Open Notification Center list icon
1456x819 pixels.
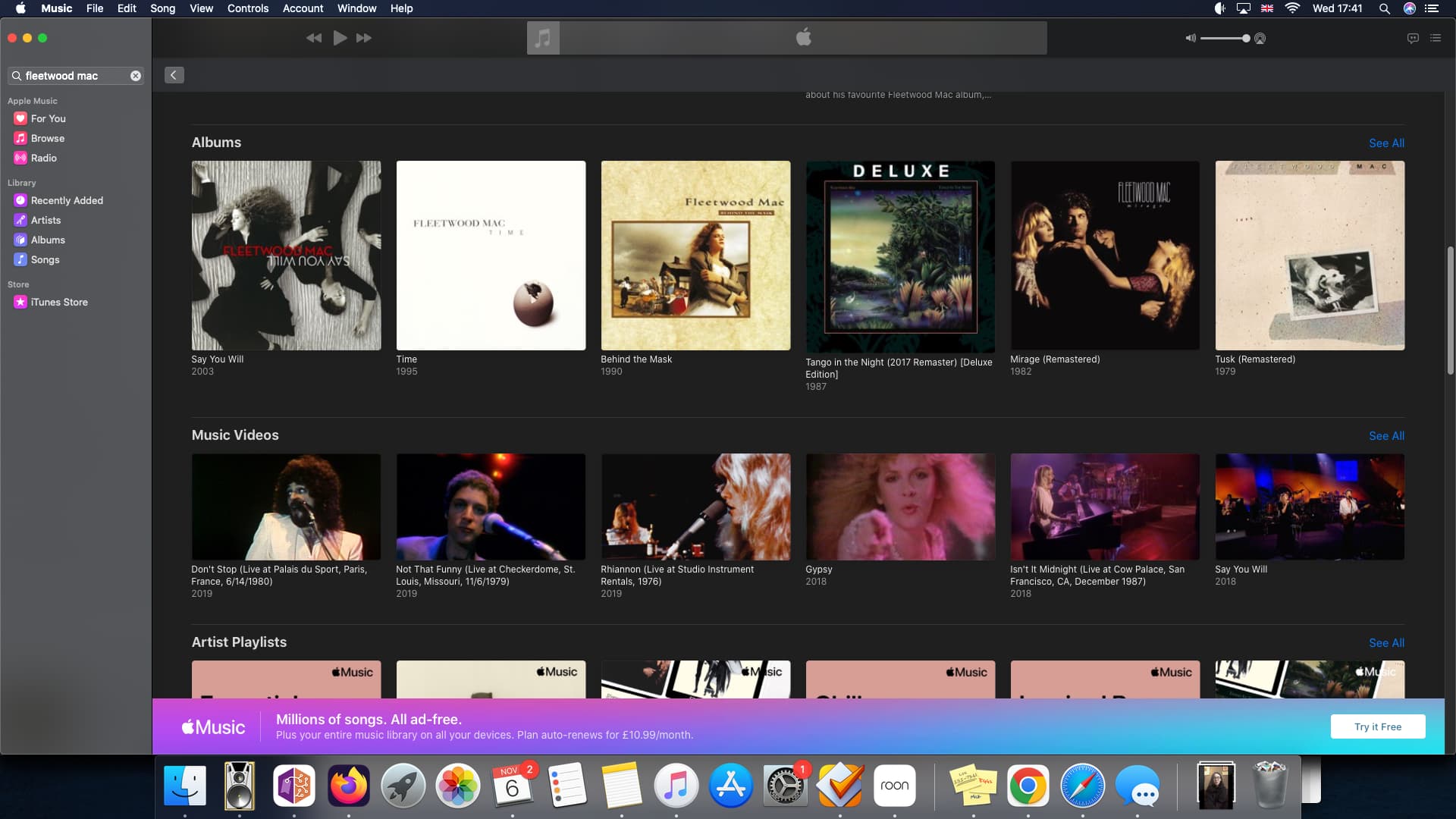1431,8
